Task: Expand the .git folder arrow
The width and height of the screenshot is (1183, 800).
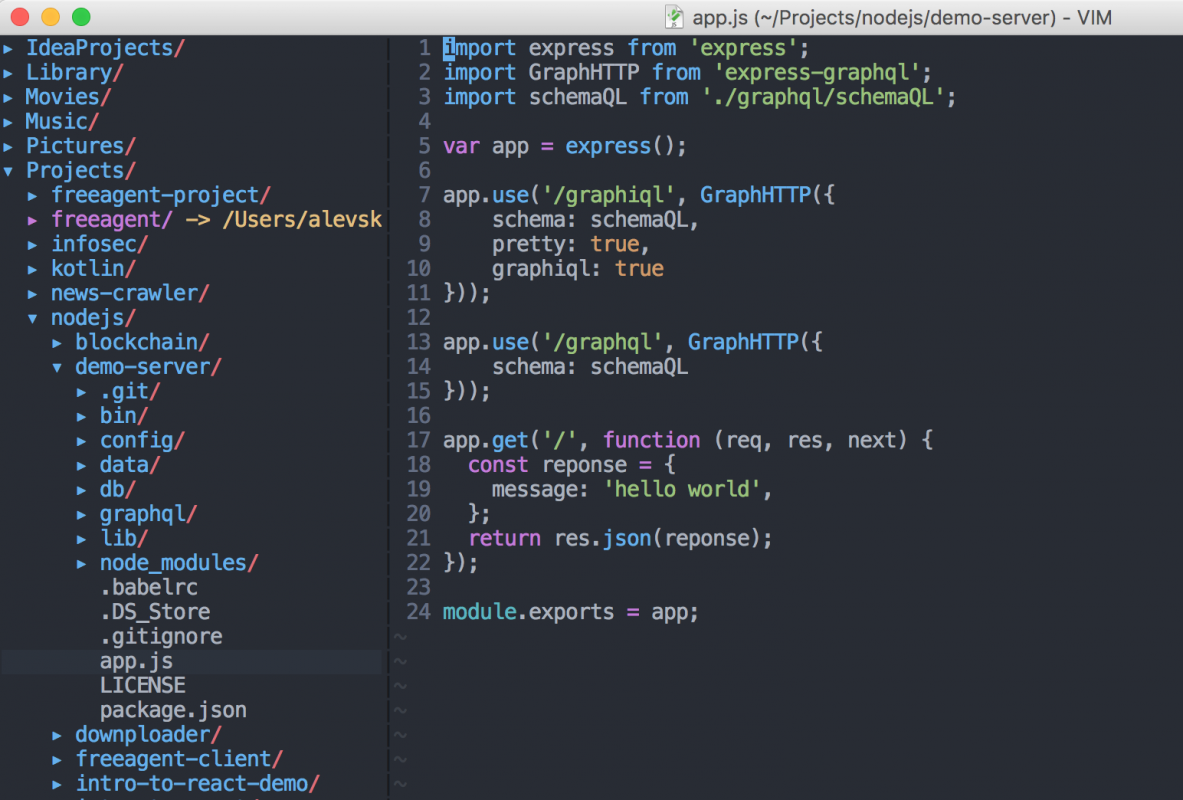Action: tap(83, 392)
